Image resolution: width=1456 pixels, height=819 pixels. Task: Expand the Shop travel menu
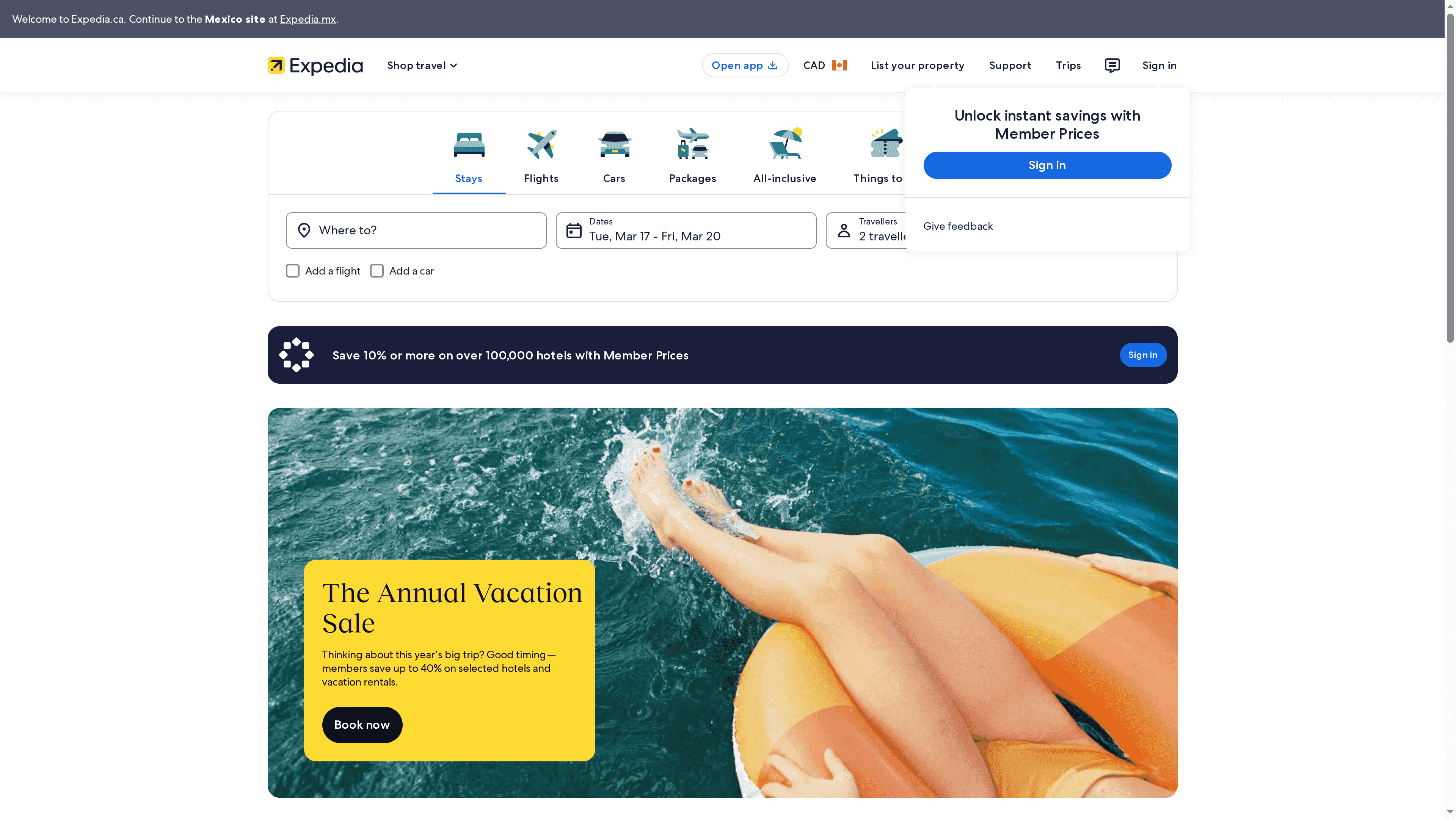pos(421,65)
